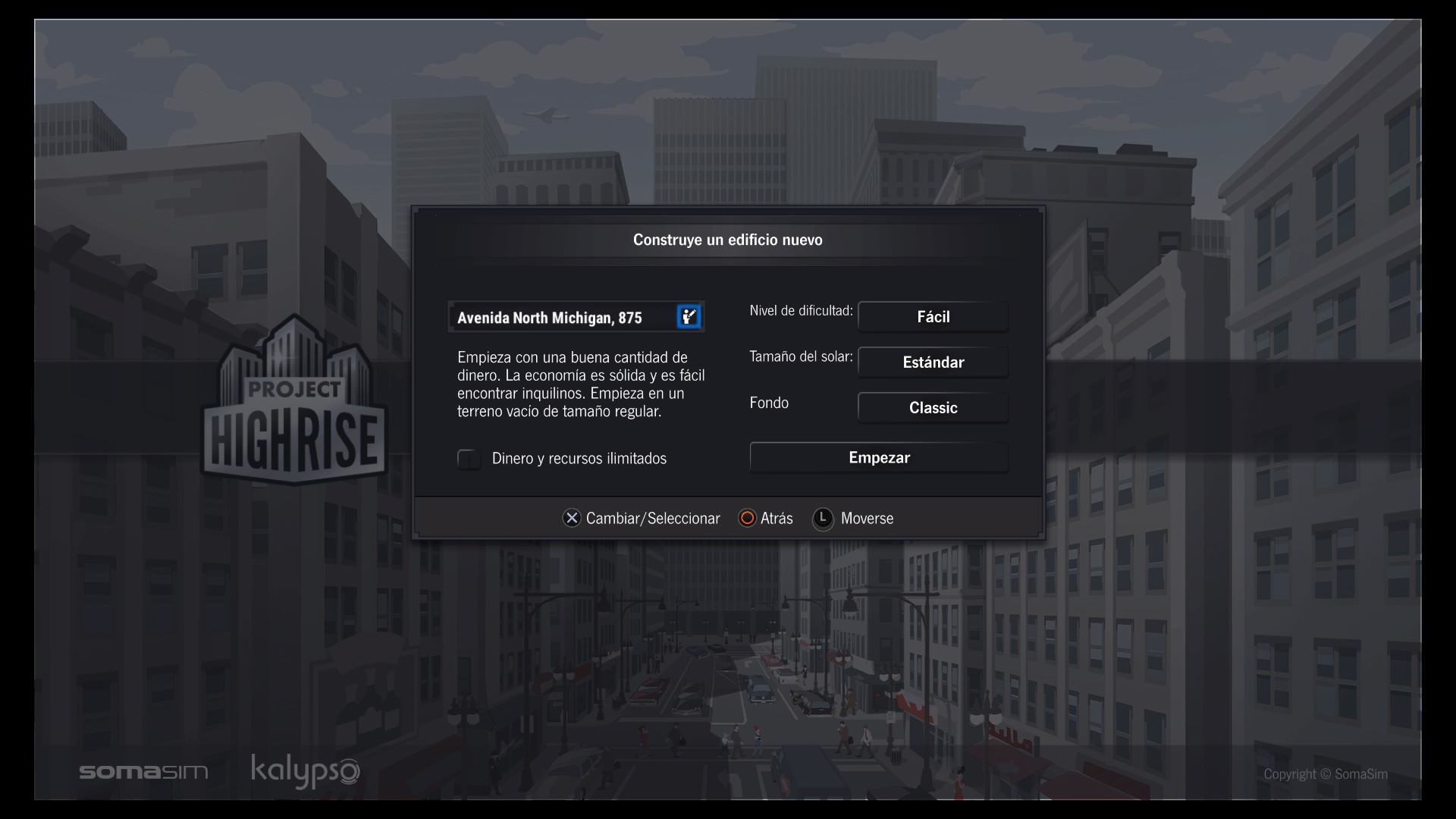Viewport: 1456px width, 819px height.
Task: Click the Project Highrise logo
Action: 294,400
